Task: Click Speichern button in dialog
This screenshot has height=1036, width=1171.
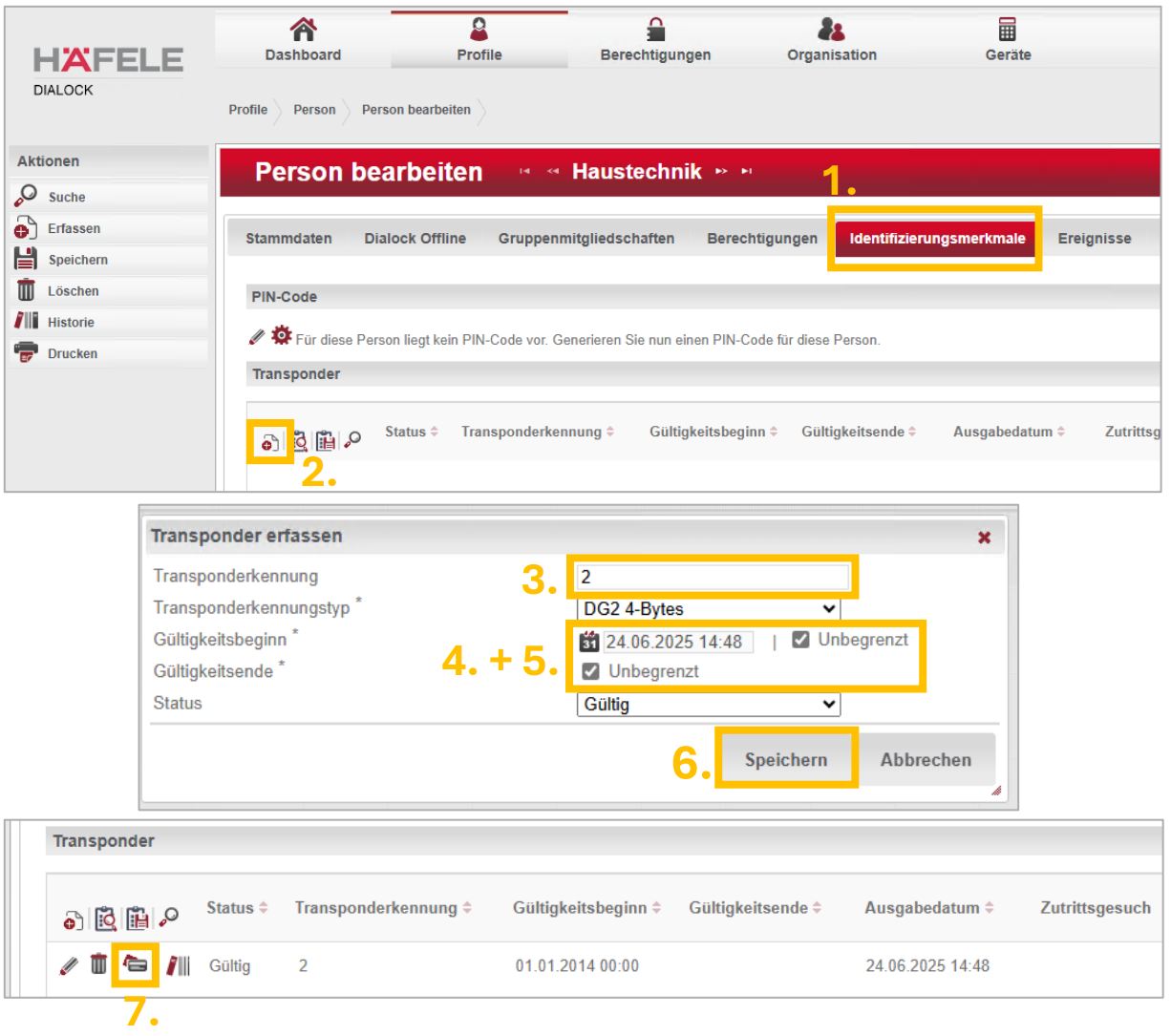Action: point(786,760)
